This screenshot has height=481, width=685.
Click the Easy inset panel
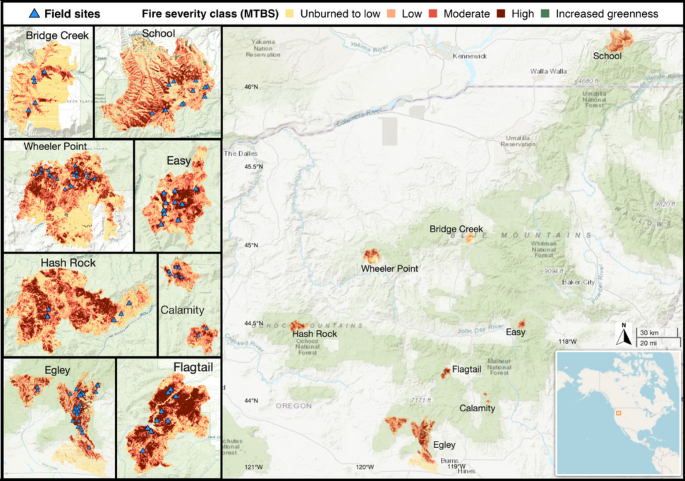[x=177, y=194]
